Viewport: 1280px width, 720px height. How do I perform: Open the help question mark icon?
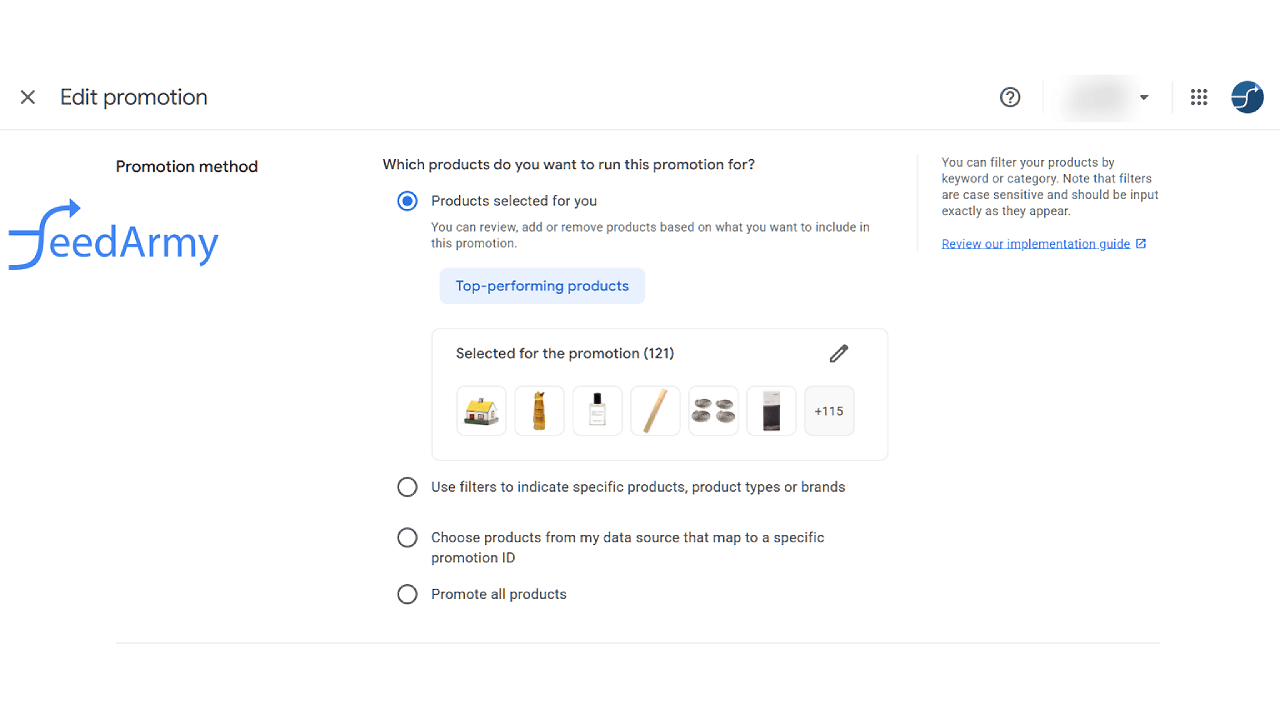point(1010,97)
